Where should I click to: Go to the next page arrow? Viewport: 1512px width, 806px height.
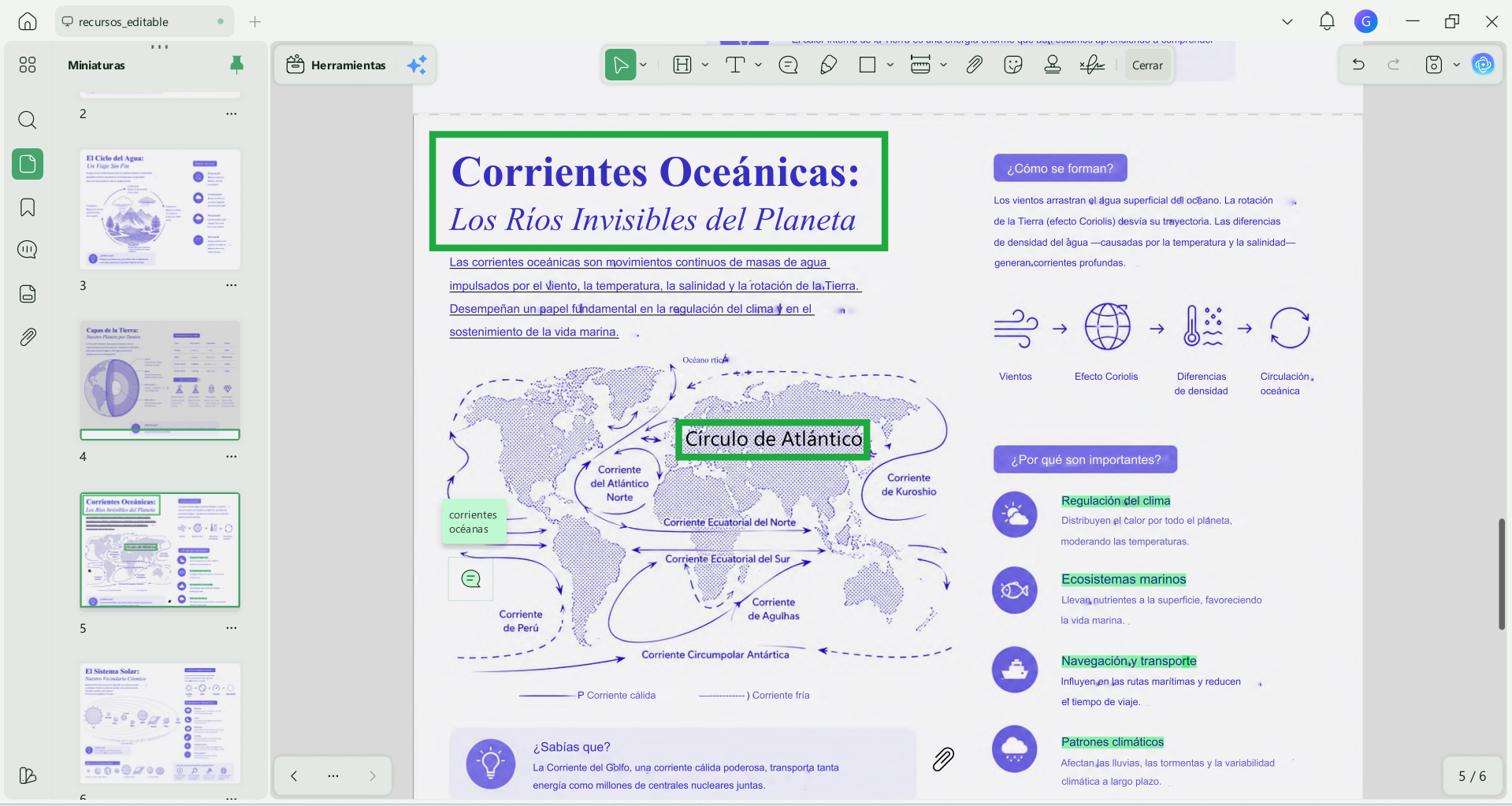373,776
